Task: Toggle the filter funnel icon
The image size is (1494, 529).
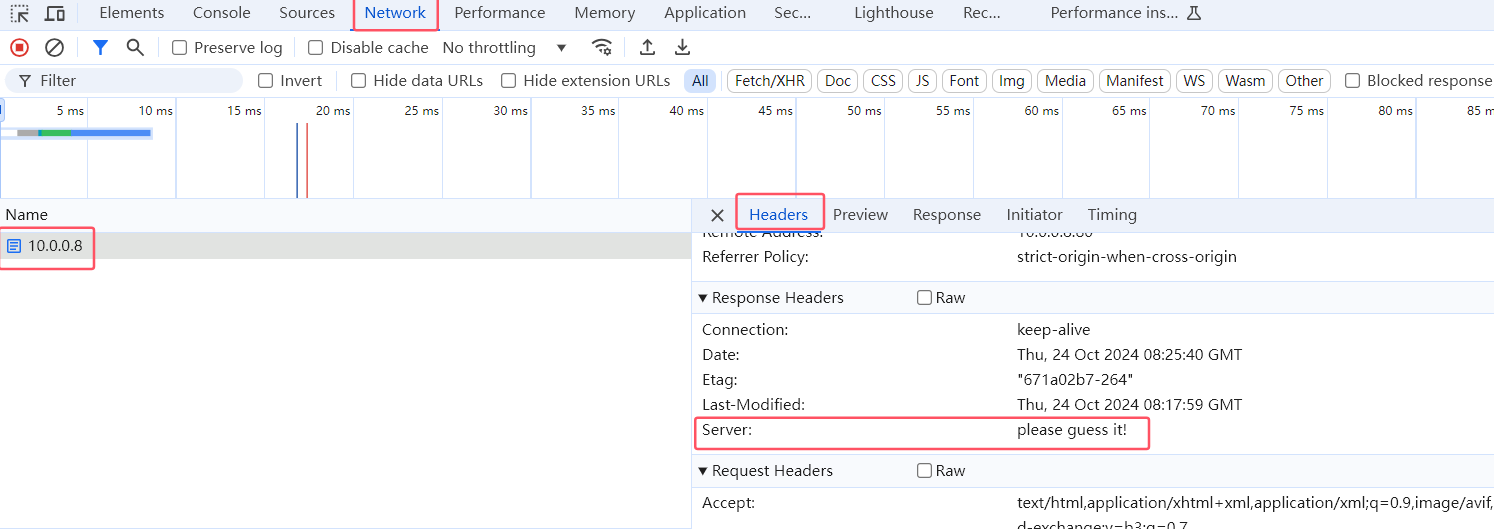Action: tap(100, 47)
